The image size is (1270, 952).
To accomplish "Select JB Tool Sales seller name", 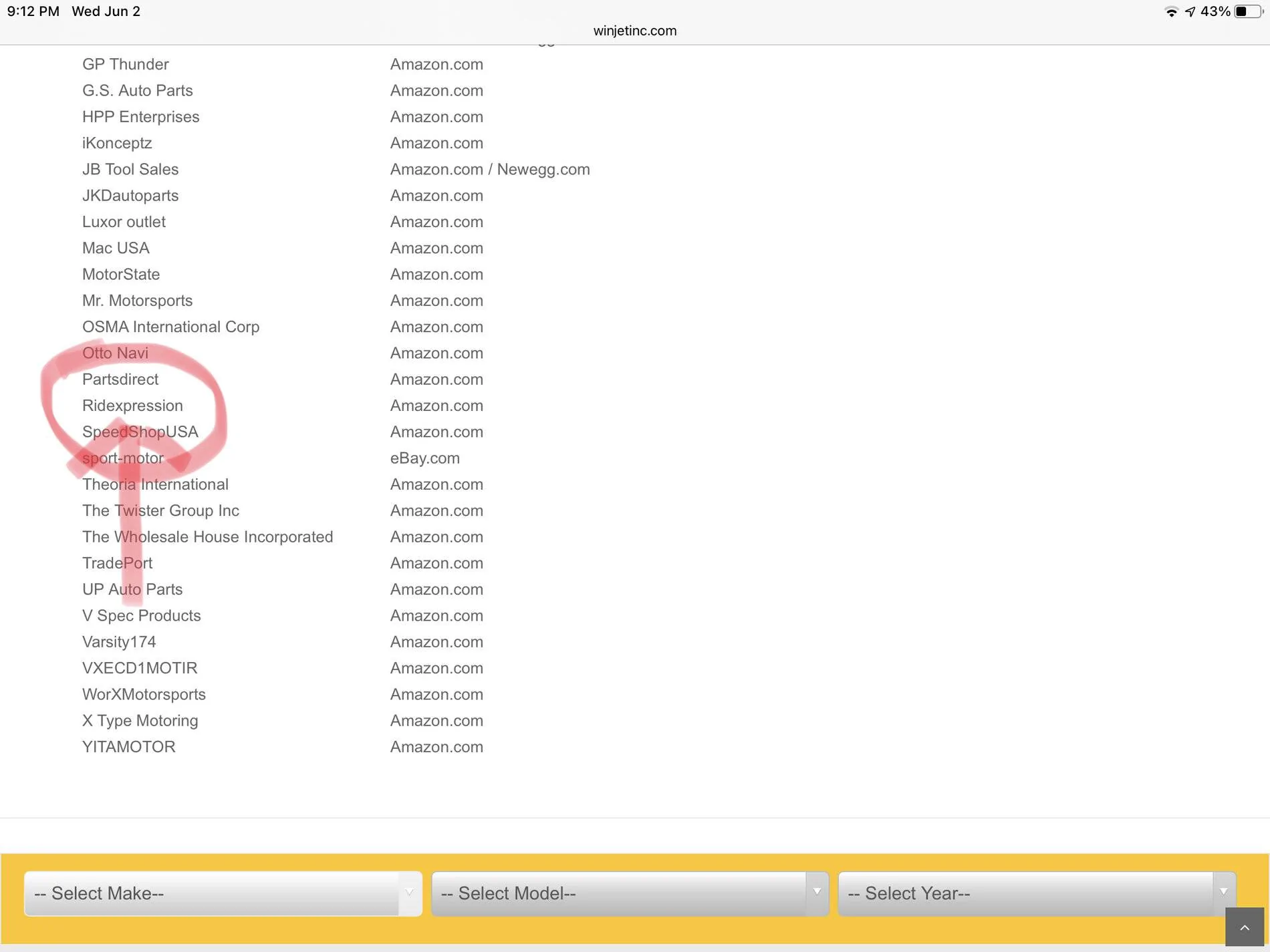I will pyautogui.click(x=130, y=169).
